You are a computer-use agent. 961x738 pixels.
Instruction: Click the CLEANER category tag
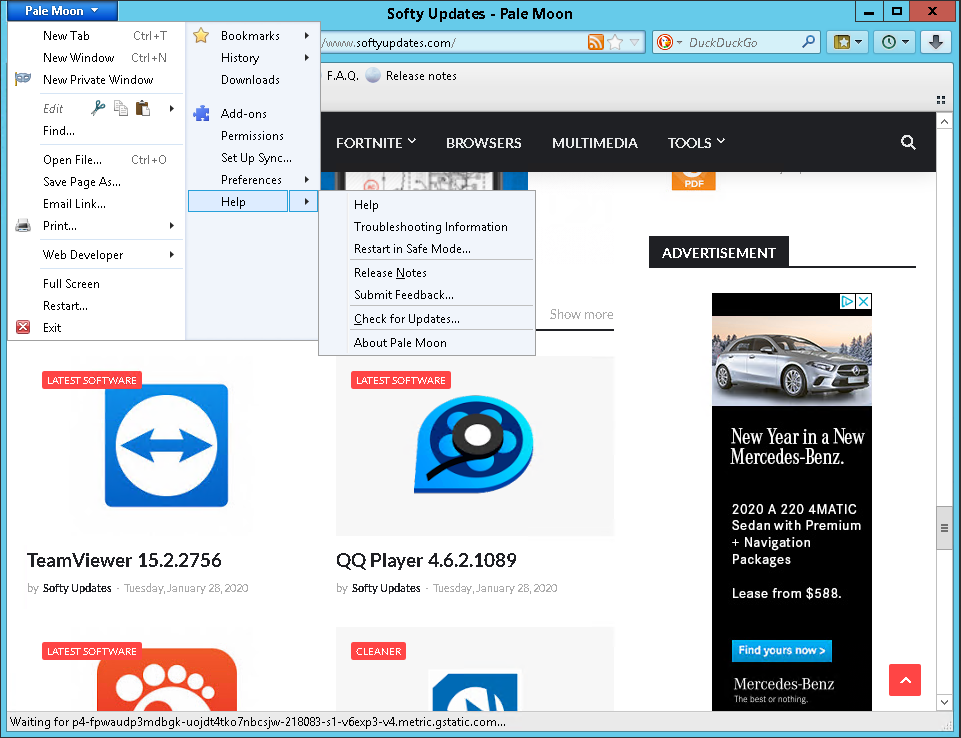click(x=378, y=651)
